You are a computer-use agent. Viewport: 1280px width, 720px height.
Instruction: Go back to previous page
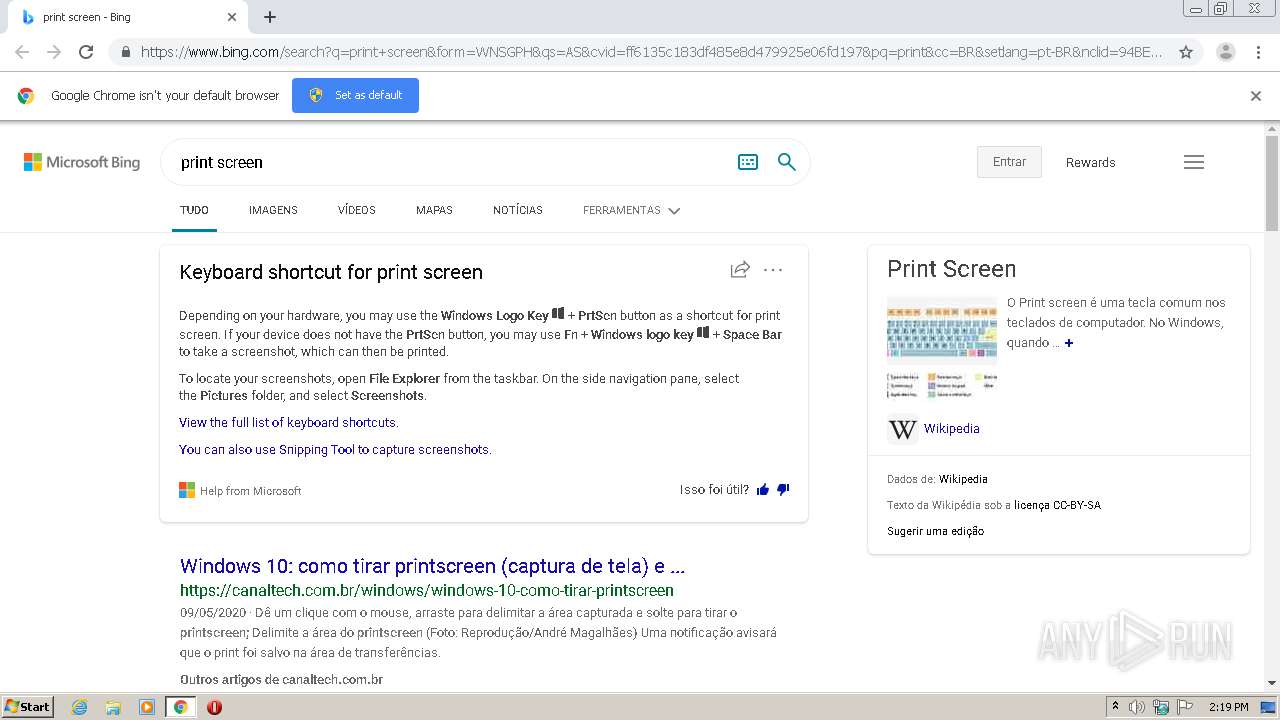coord(22,52)
